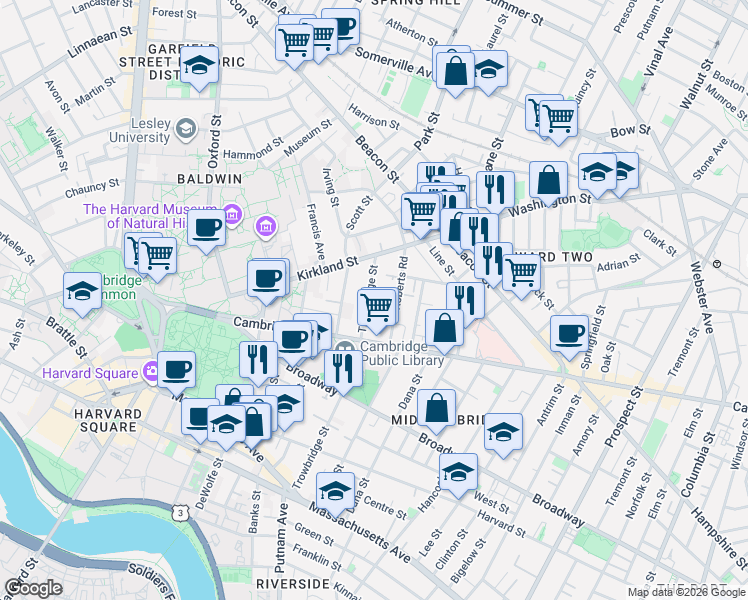Click the coffee cup marker near Harvard Museum
This screenshot has width=748, height=600.
pyautogui.click(x=206, y=229)
